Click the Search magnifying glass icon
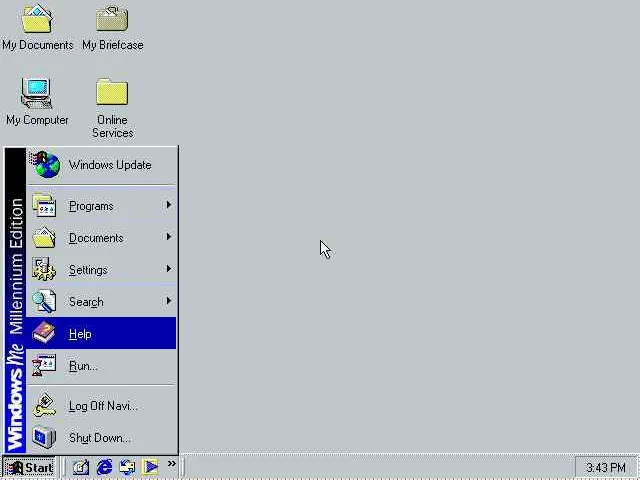 (x=44, y=301)
